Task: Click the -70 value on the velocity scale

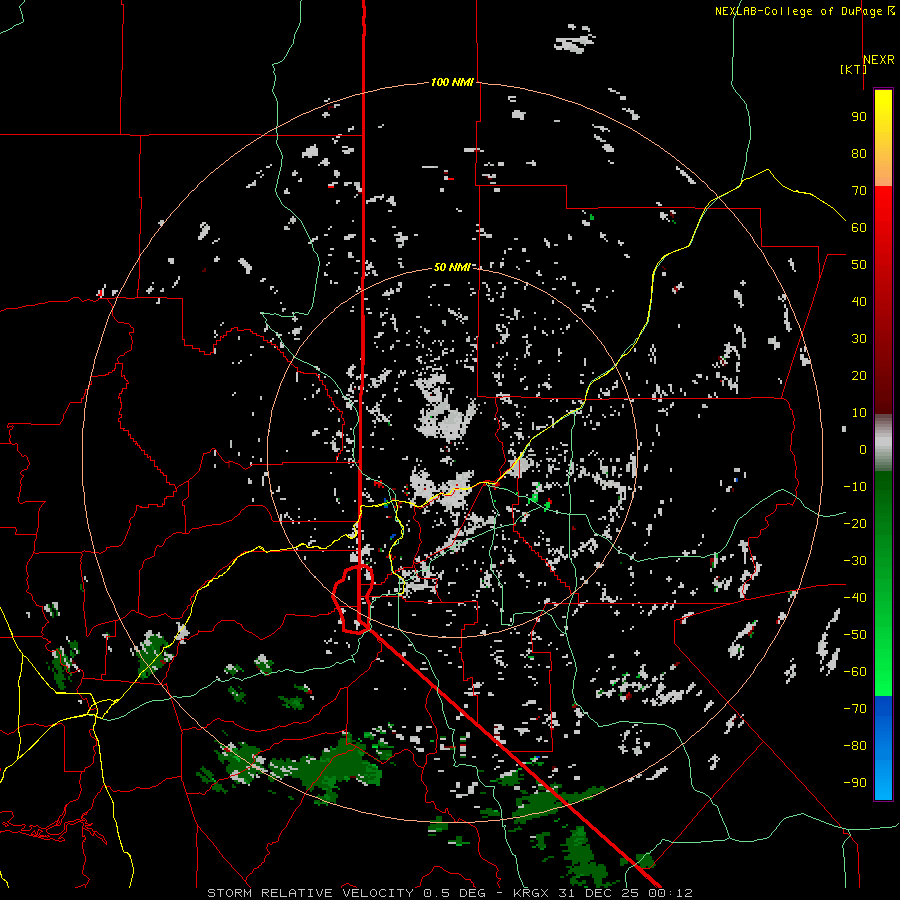Action: (855, 709)
